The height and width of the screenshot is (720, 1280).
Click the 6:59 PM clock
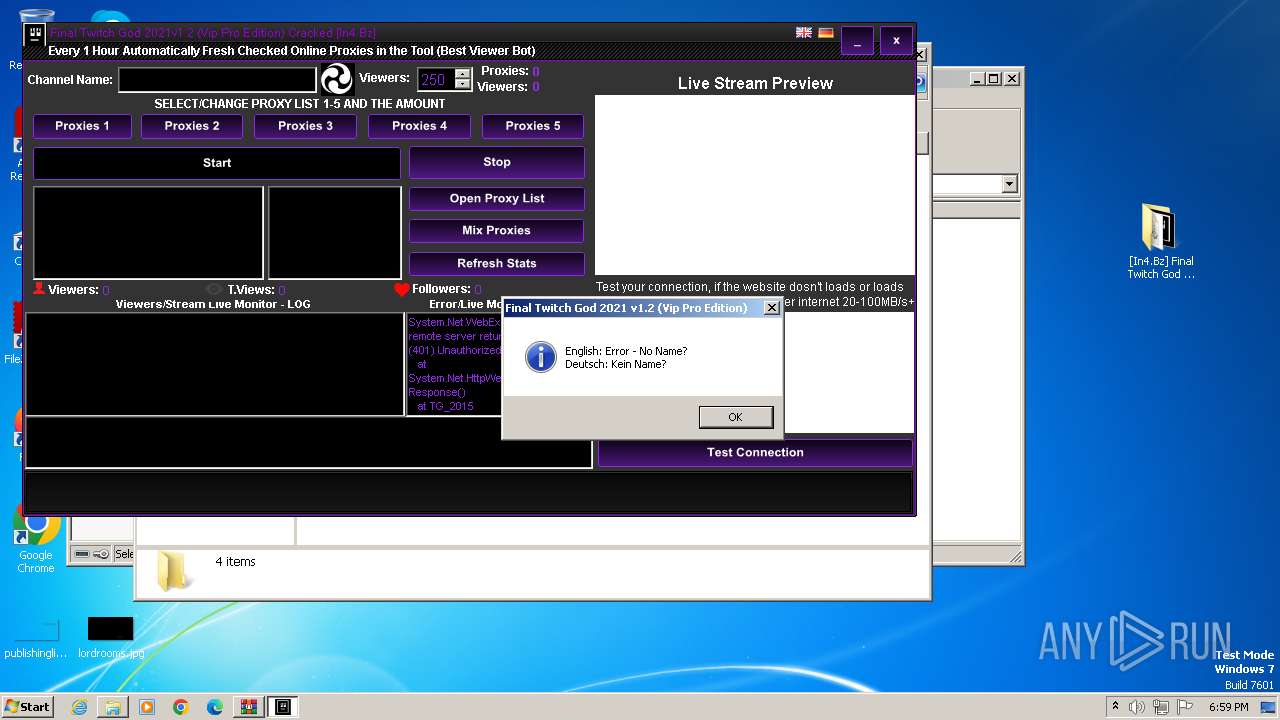tap(1228, 707)
